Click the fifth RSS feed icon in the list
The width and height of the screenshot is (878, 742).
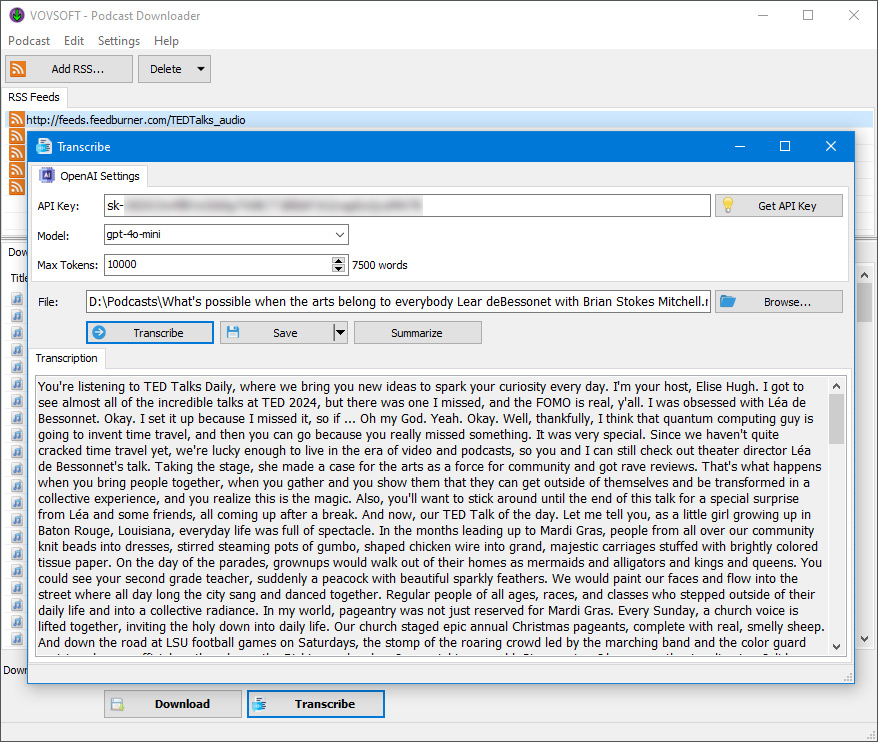pos(17,187)
